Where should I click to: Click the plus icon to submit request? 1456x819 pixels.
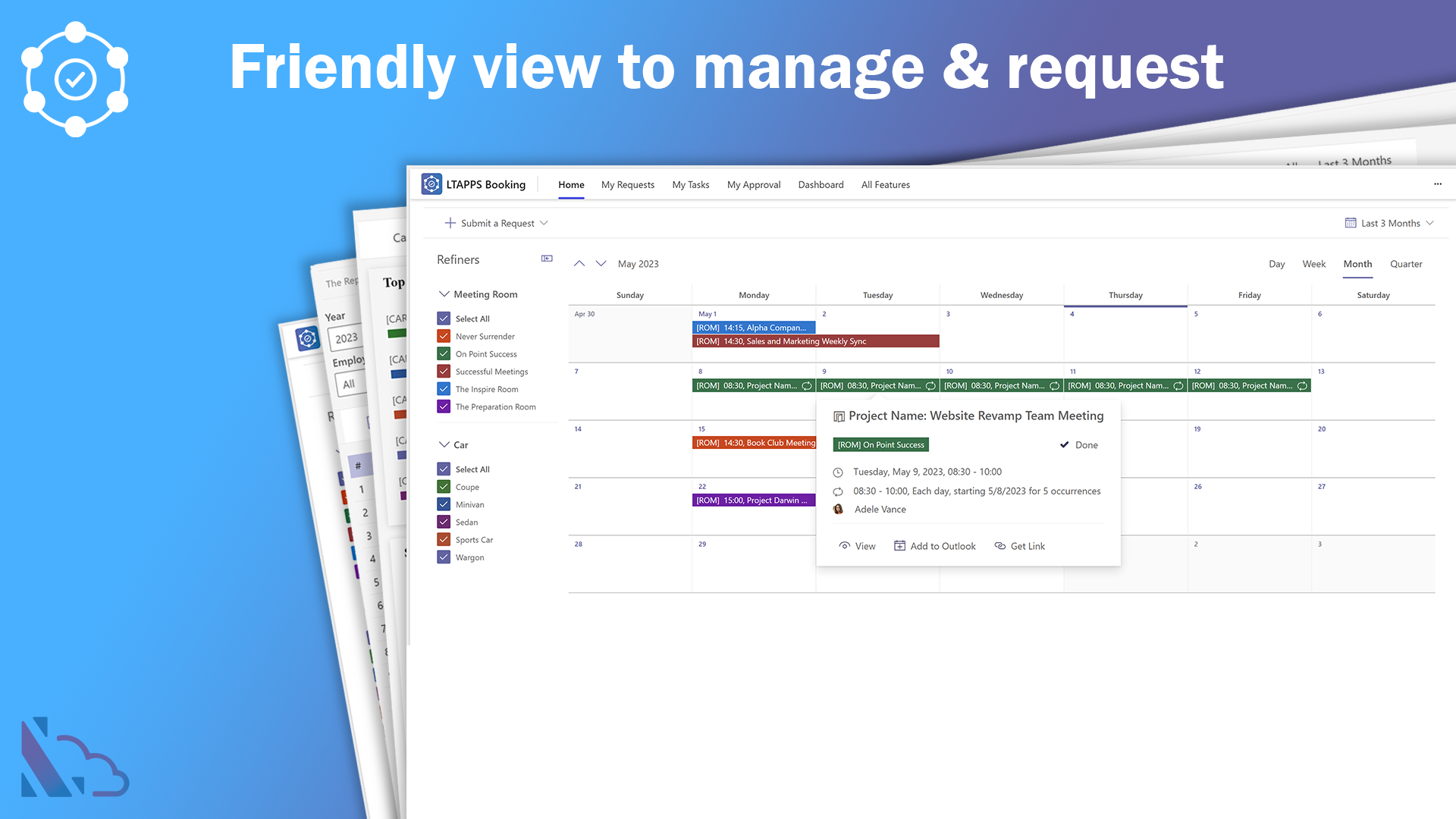pyautogui.click(x=450, y=223)
